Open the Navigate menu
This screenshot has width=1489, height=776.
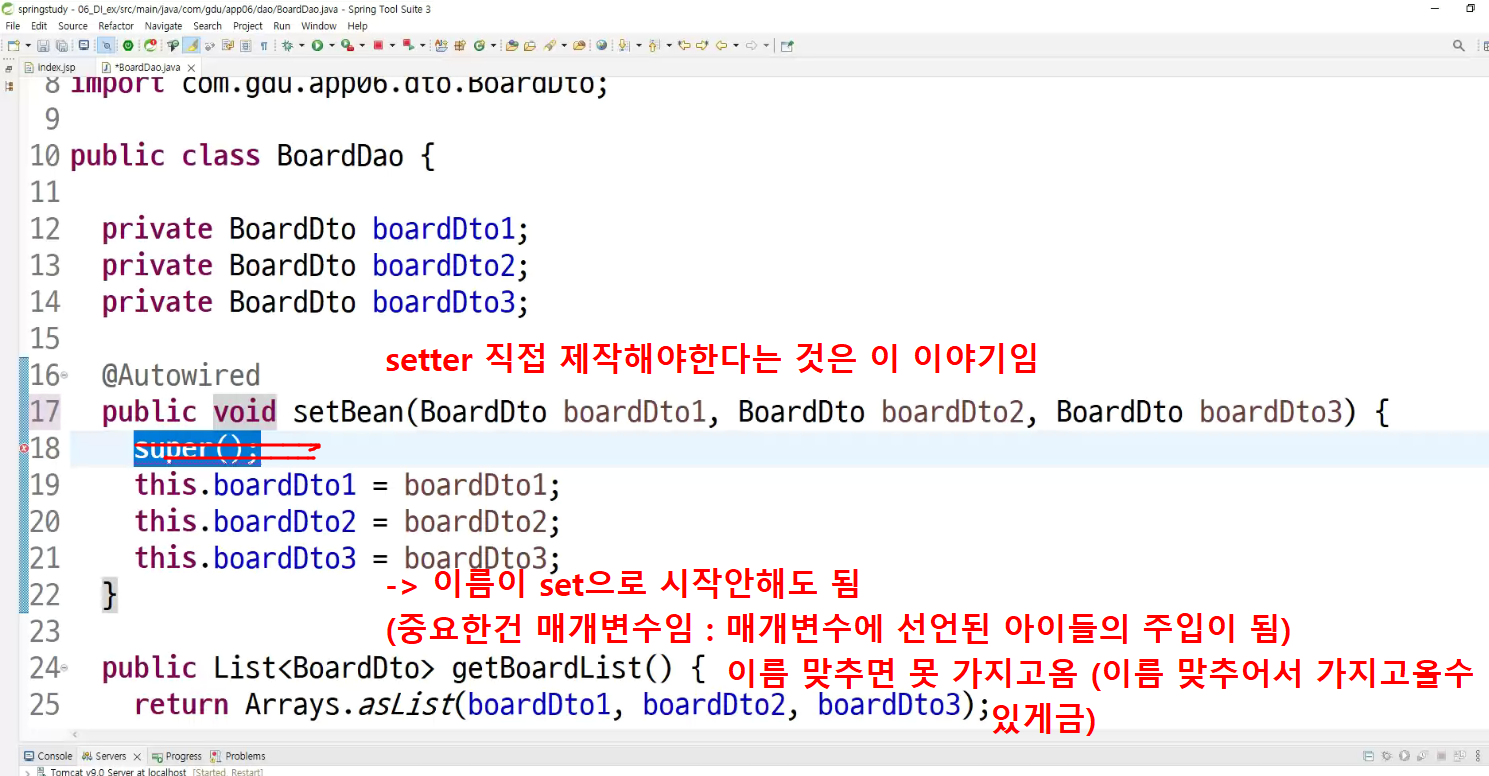[163, 26]
